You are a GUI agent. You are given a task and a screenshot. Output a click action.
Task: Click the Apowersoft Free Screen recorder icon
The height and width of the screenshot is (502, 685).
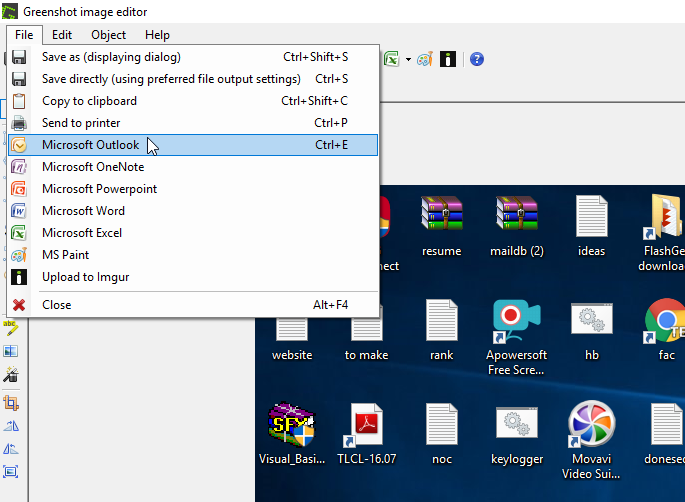point(516,320)
